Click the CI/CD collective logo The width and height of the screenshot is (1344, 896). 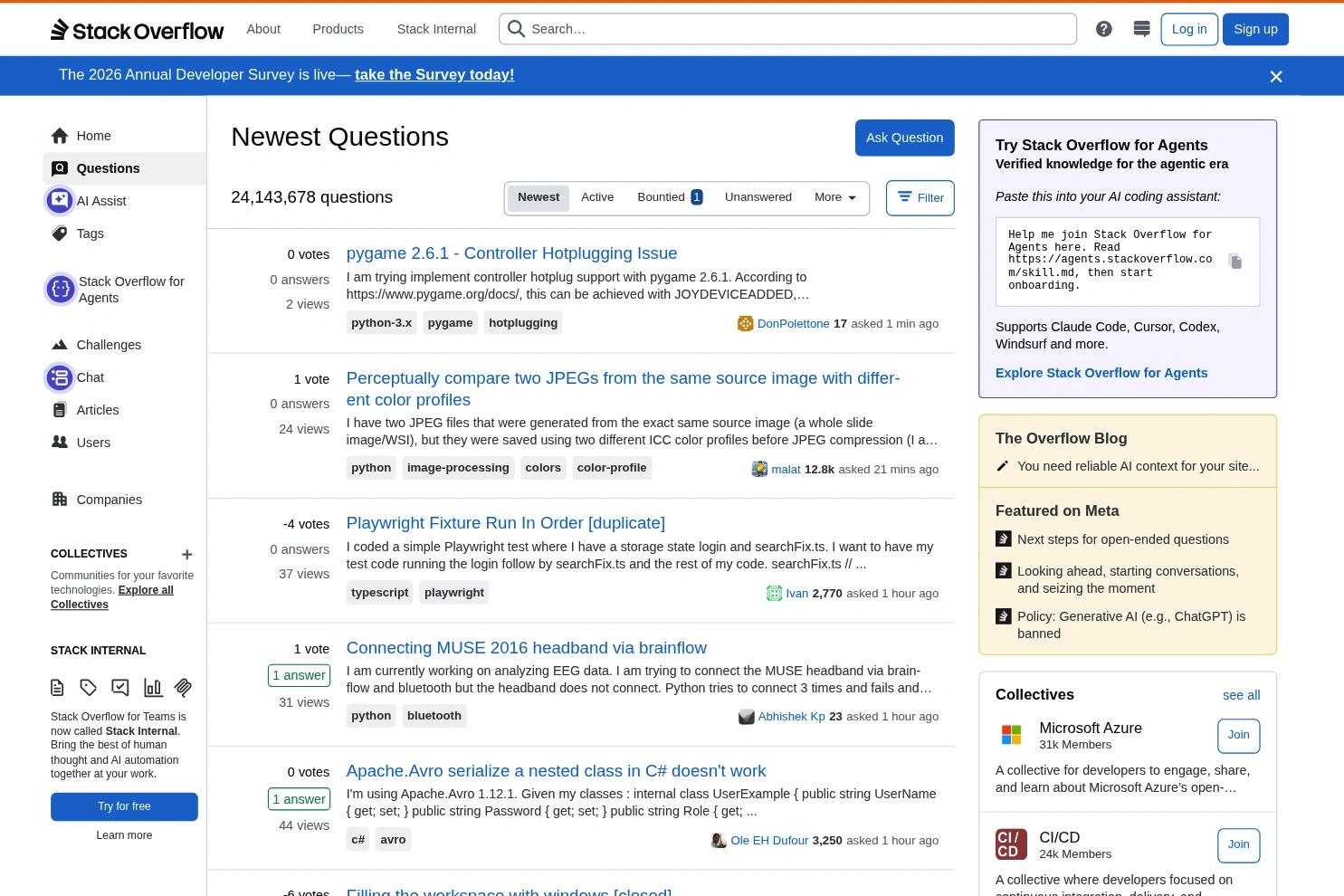[x=1011, y=844]
